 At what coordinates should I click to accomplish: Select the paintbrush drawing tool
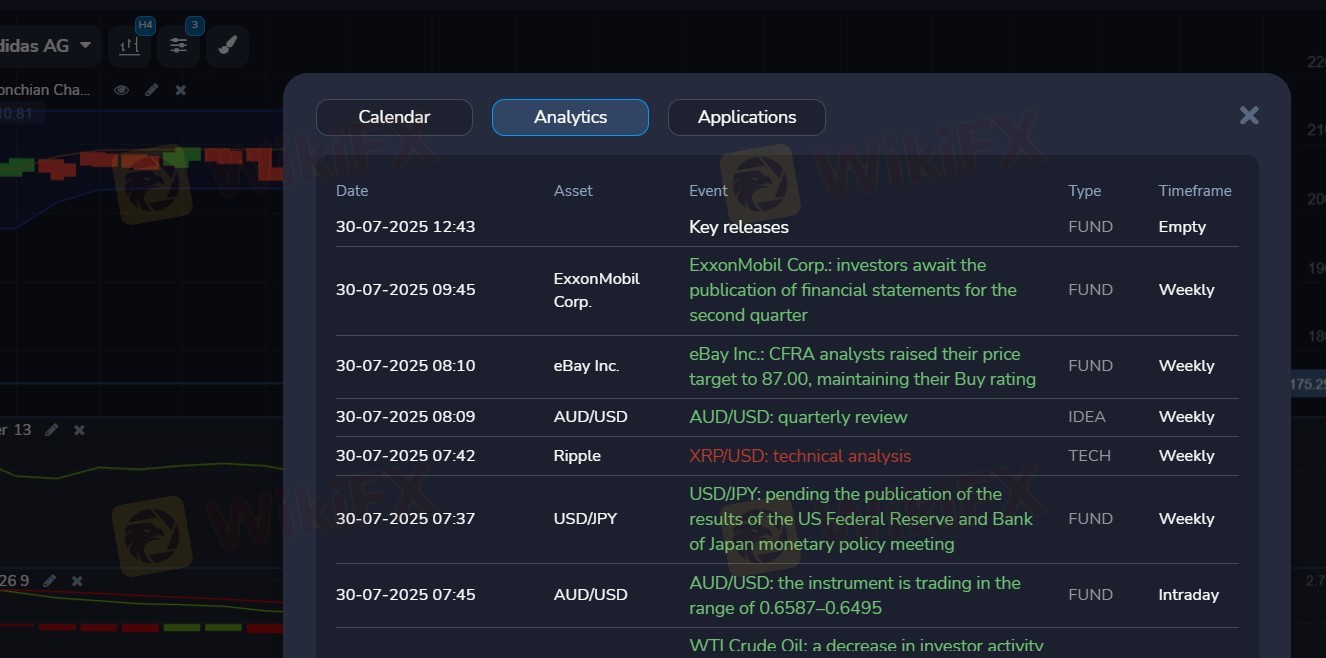point(227,46)
